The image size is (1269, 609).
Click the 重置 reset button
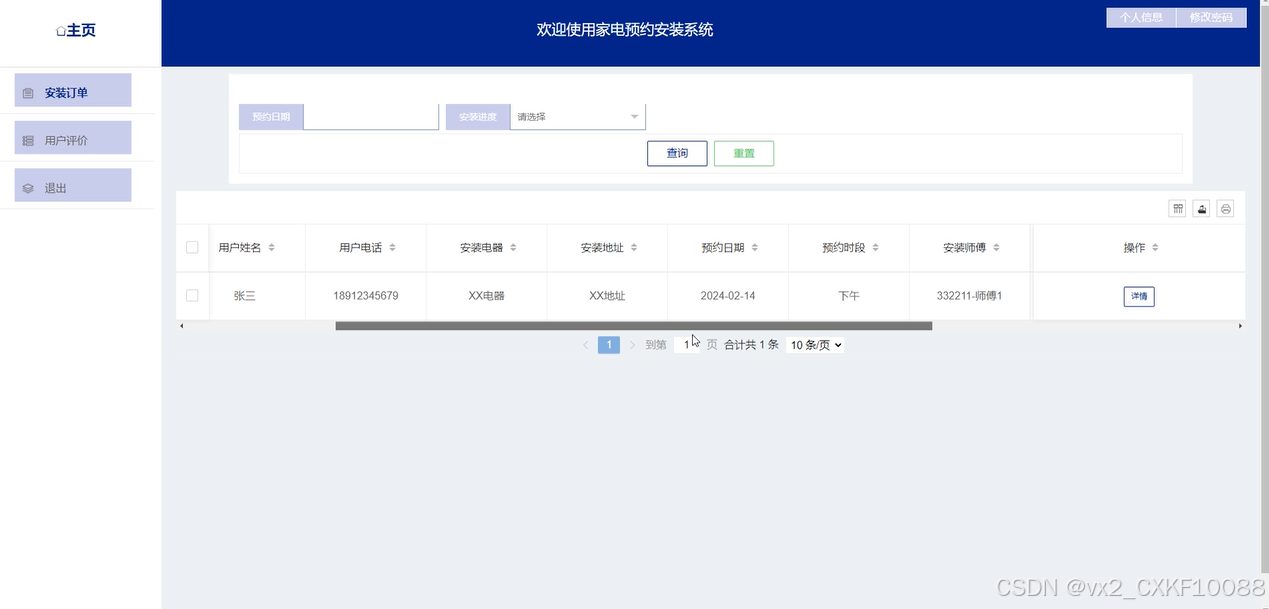744,154
